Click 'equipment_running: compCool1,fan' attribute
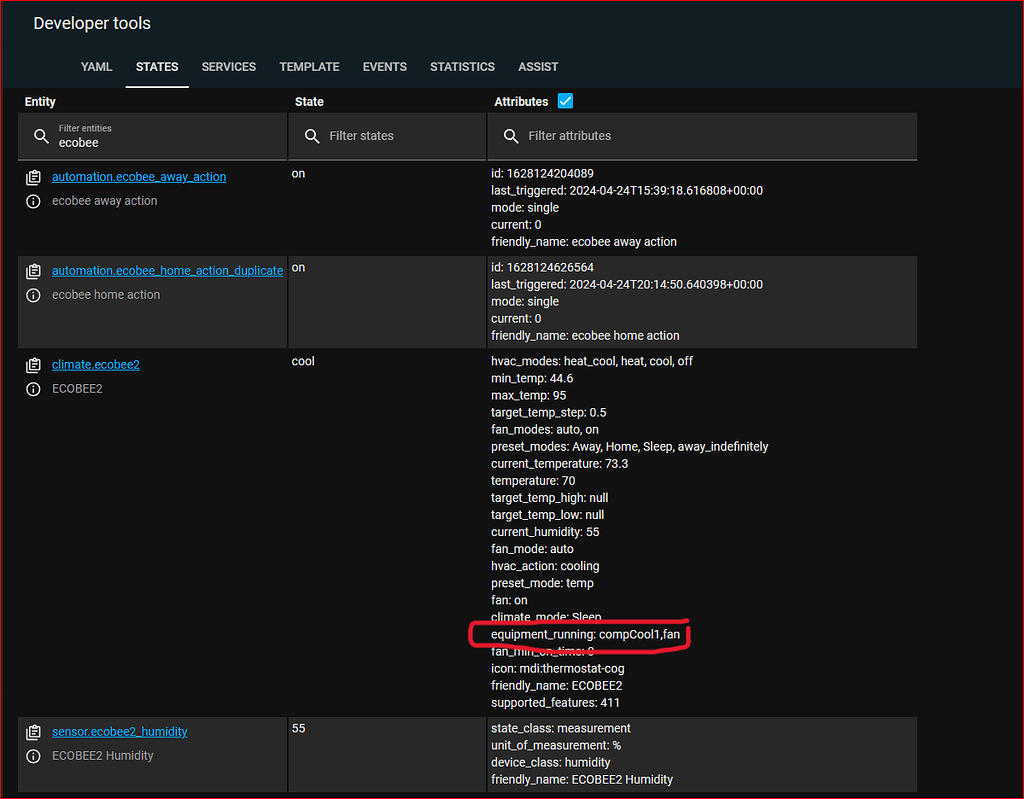Image resolution: width=1024 pixels, height=799 pixels. point(585,634)
